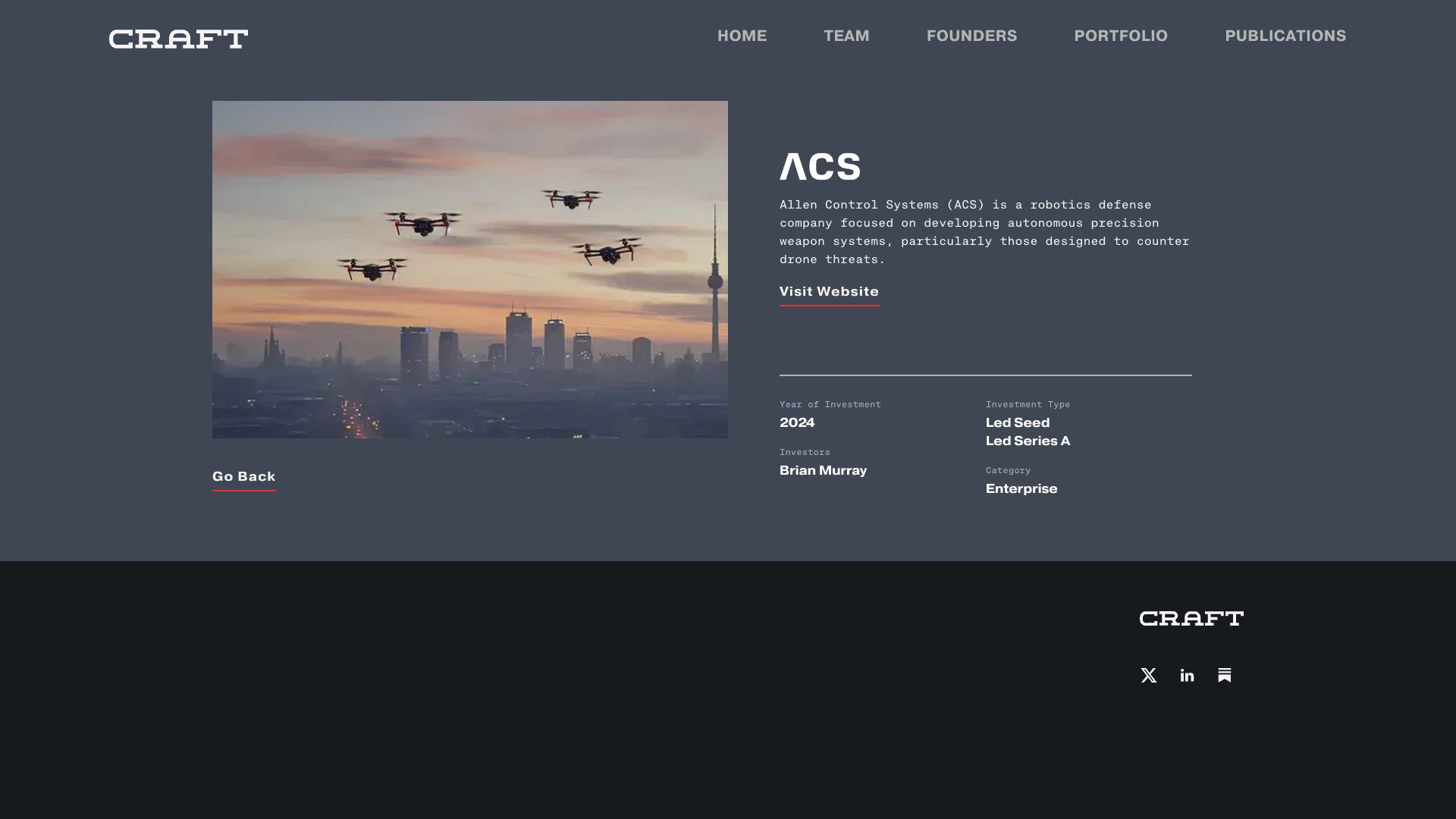The height and width of the screenshot is (819, 1456).
Task: Open Craft's X (Twitter) profile from footer
Action: click(x=1148, y=675)
